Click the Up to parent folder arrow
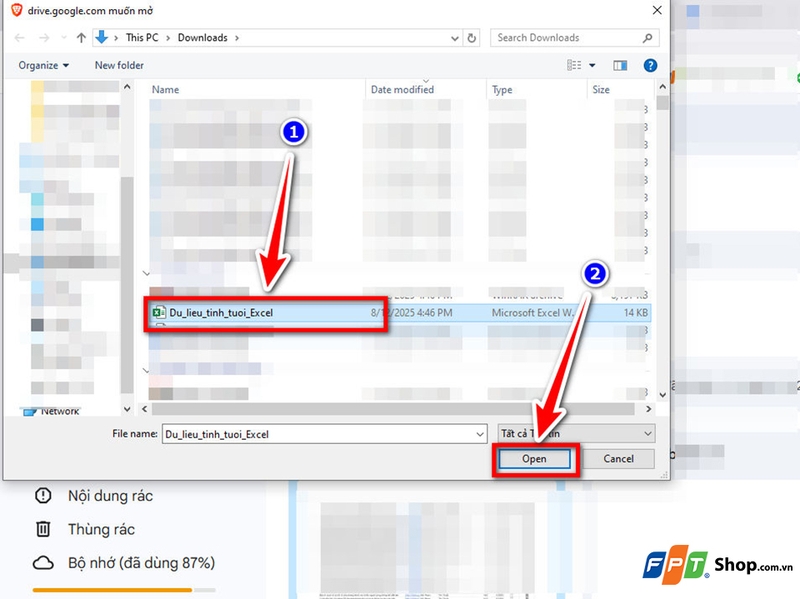The height and width of the screenshot is (599, 800). tap(80, 38)
